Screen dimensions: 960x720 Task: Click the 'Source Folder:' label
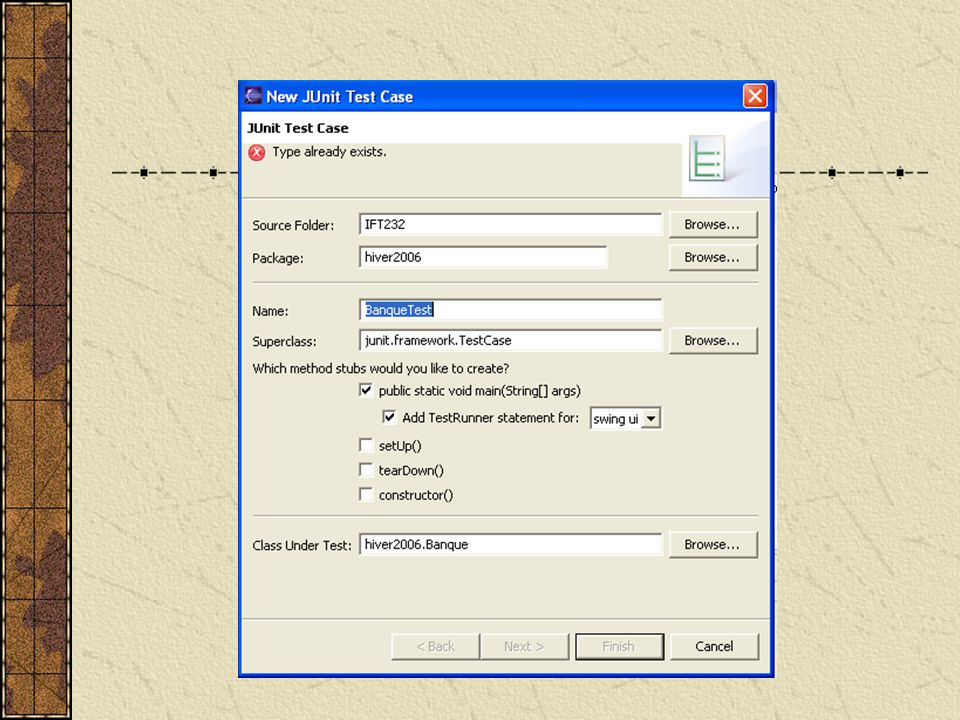[x=293, y=225]
